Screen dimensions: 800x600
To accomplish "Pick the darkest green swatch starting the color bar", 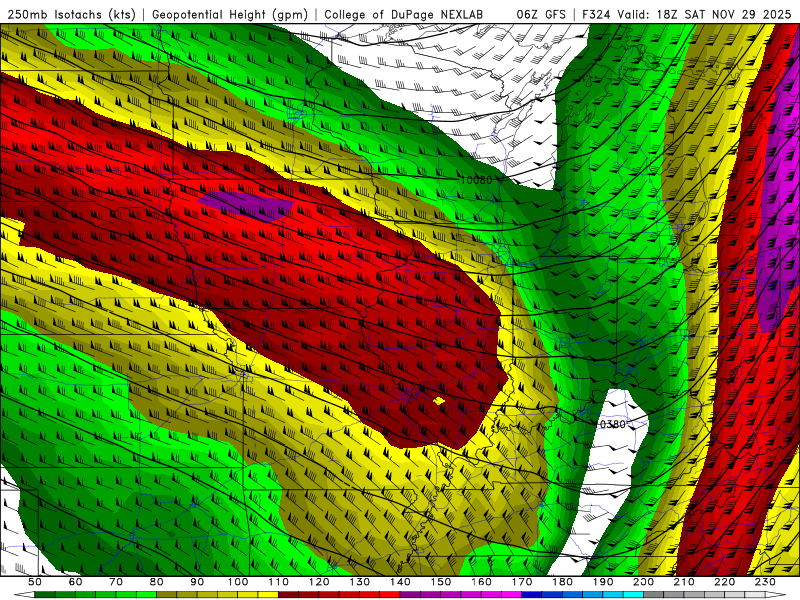I will (x=45, y=595).
